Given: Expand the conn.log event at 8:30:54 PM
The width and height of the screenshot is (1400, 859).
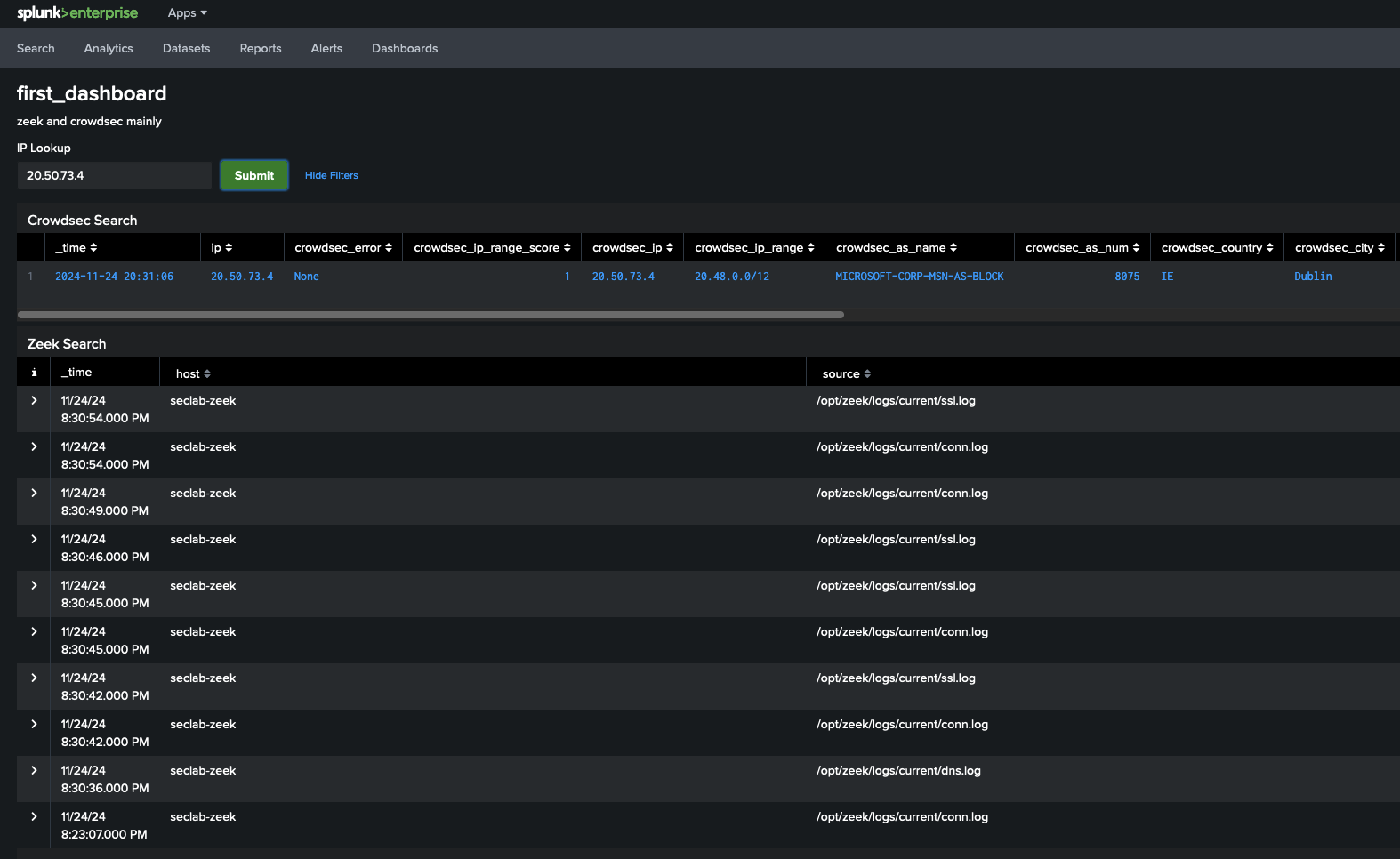Looking at the screenshot, I should click(34, 446).
